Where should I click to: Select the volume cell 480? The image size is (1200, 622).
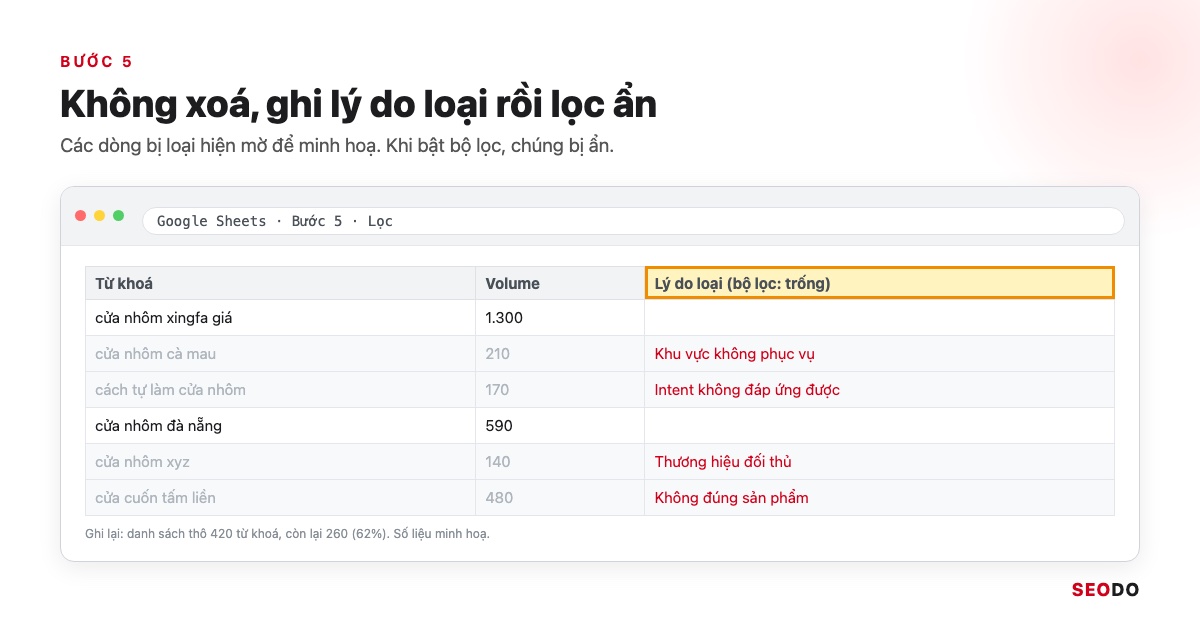point(560,498)
